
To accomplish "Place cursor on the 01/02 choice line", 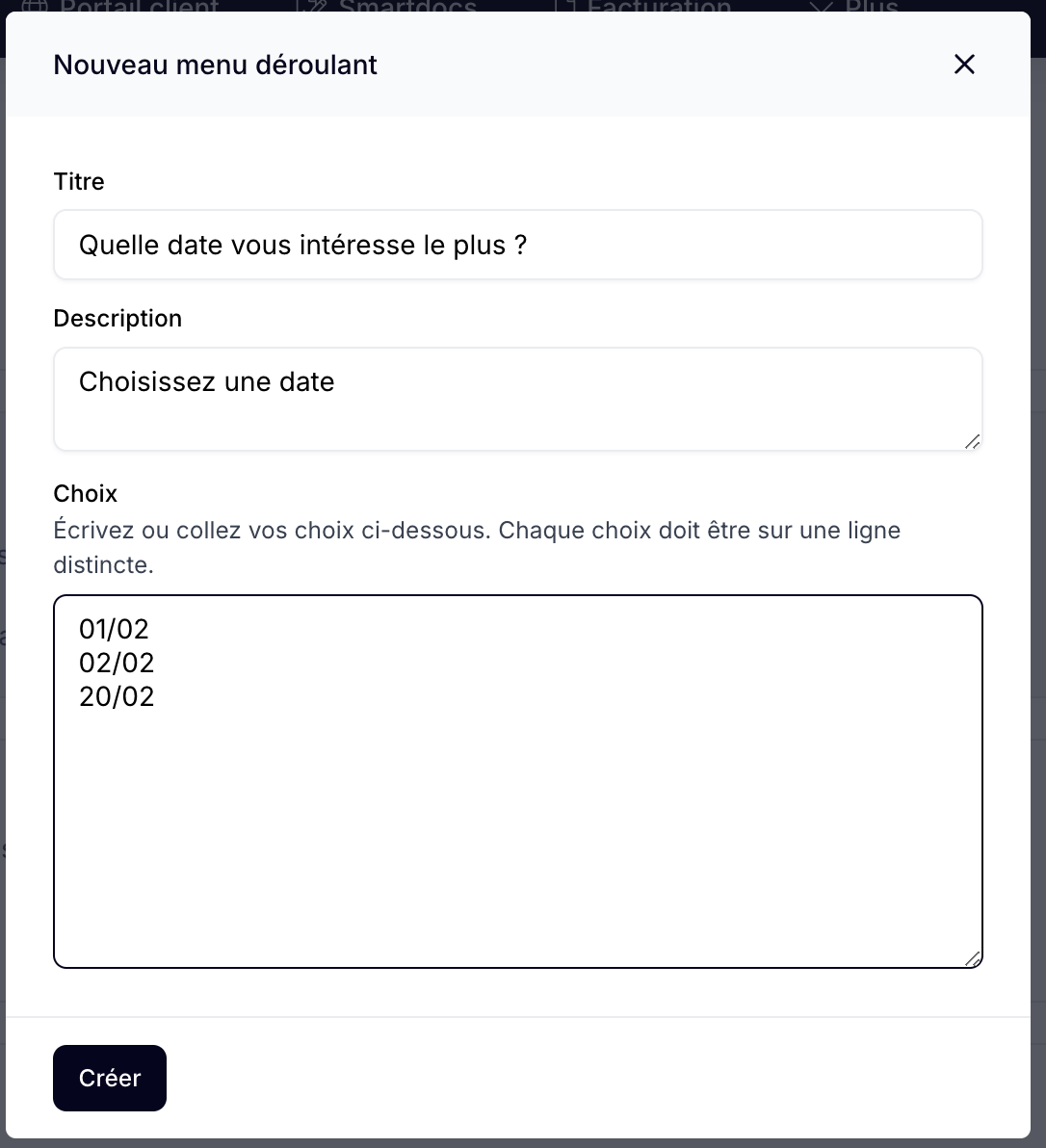I will coord(115,629).
